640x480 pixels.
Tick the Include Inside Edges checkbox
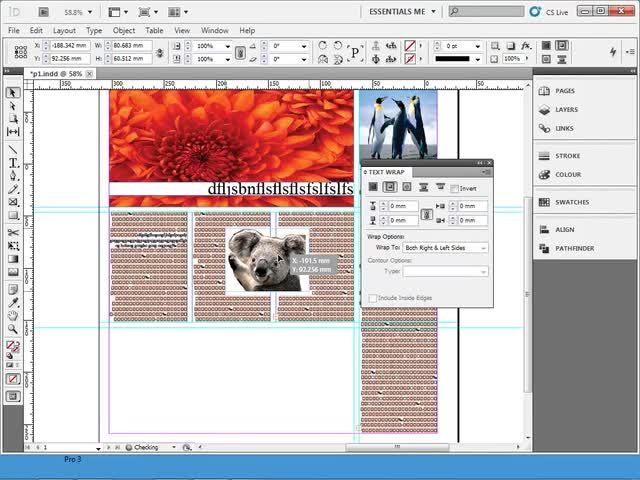tap(372, 298)
